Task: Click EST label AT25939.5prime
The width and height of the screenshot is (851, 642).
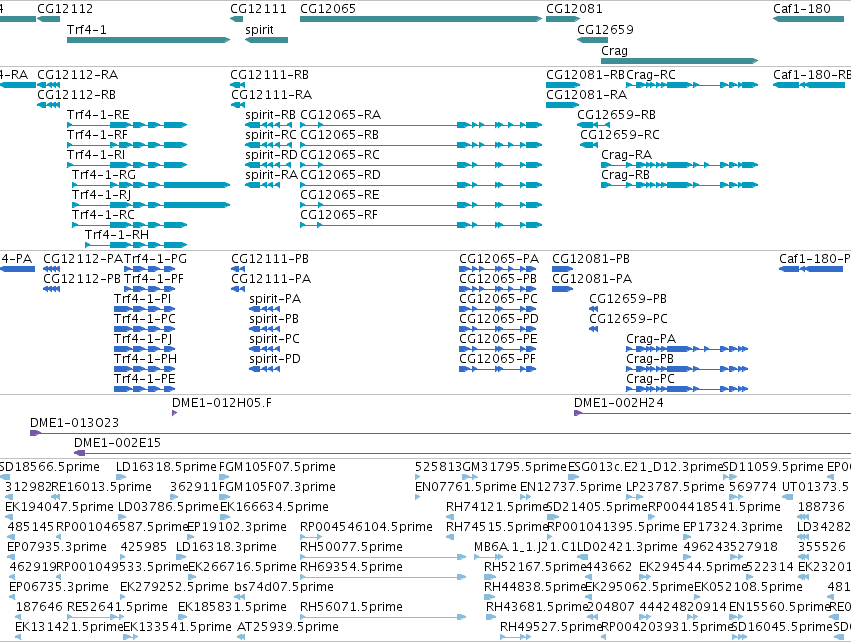Action: (288, 627)
